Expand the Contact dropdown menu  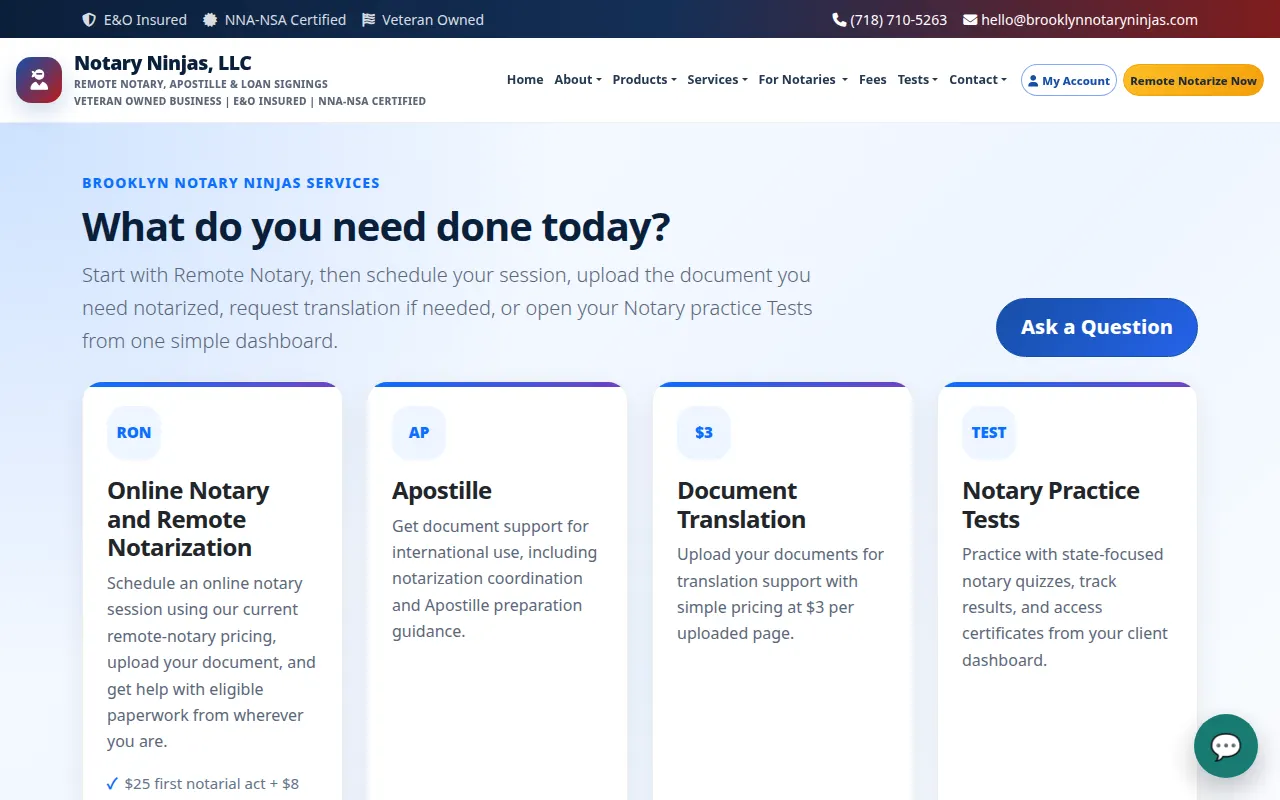978,80
